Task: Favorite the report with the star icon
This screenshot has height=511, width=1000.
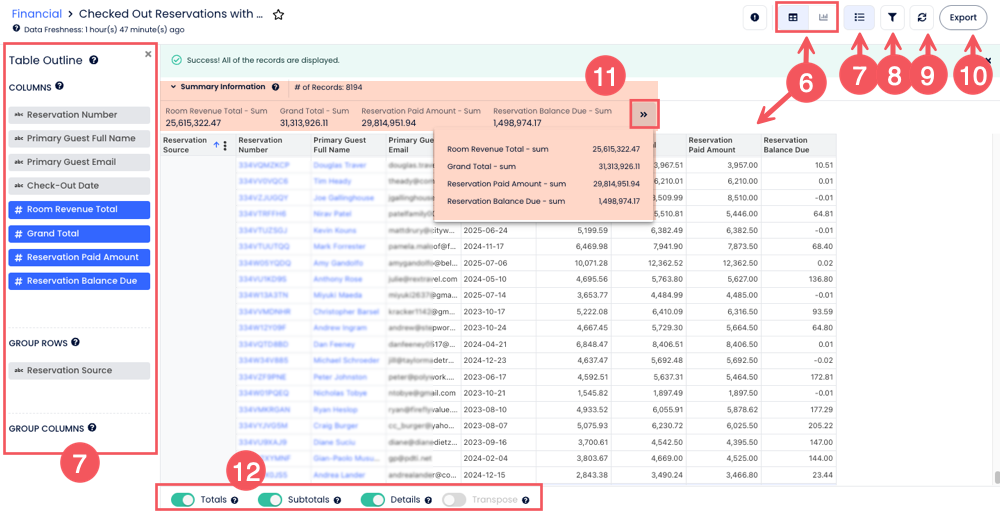Action: (x=279, y=15)
